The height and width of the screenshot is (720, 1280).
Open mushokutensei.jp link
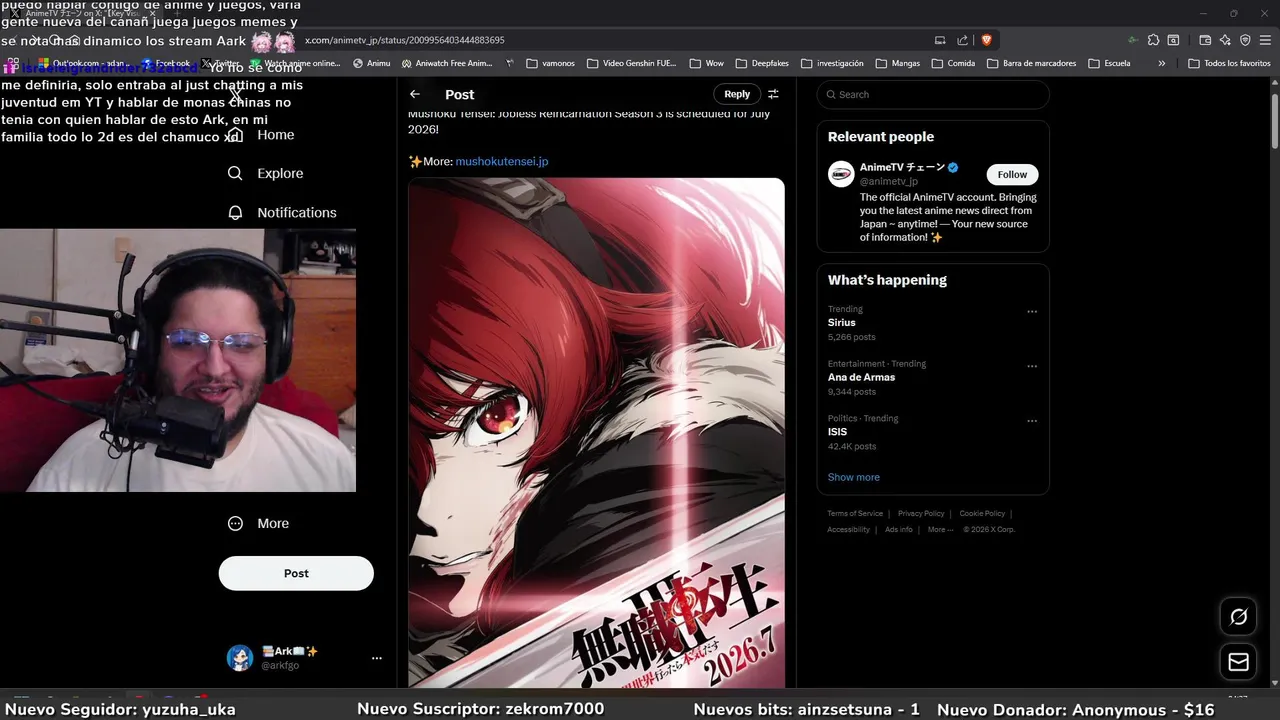[x=502, y=161]
